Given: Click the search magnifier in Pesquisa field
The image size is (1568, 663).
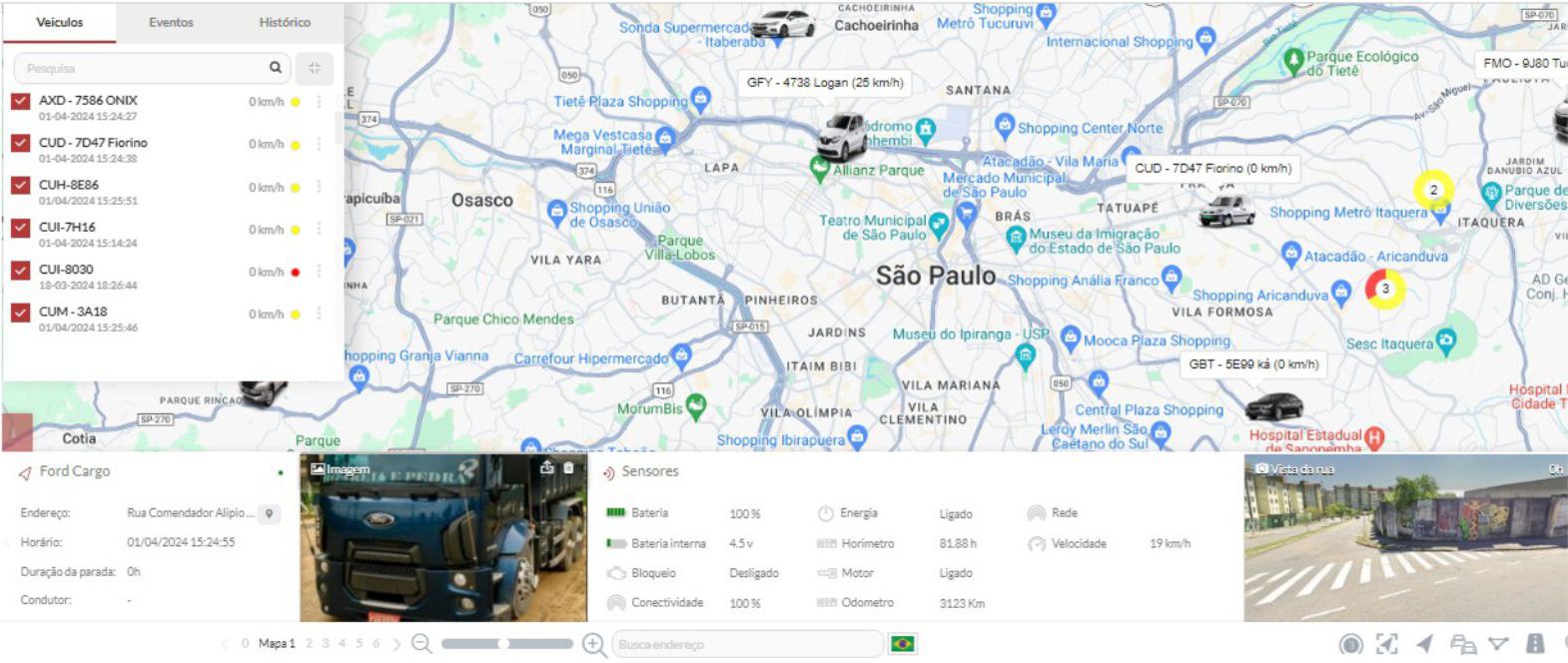Looking at the screenshot, I should click(x=276, y=68).
